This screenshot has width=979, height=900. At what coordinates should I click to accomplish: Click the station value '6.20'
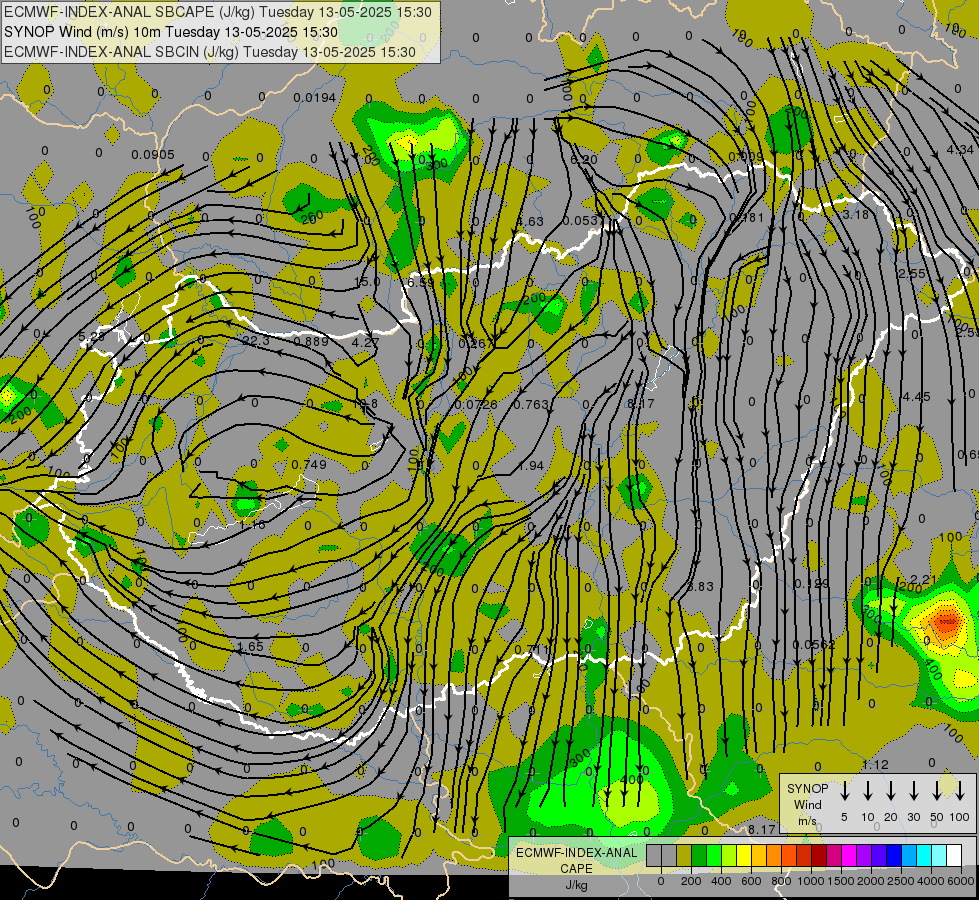pyautogui.click(x=584, y=160)
